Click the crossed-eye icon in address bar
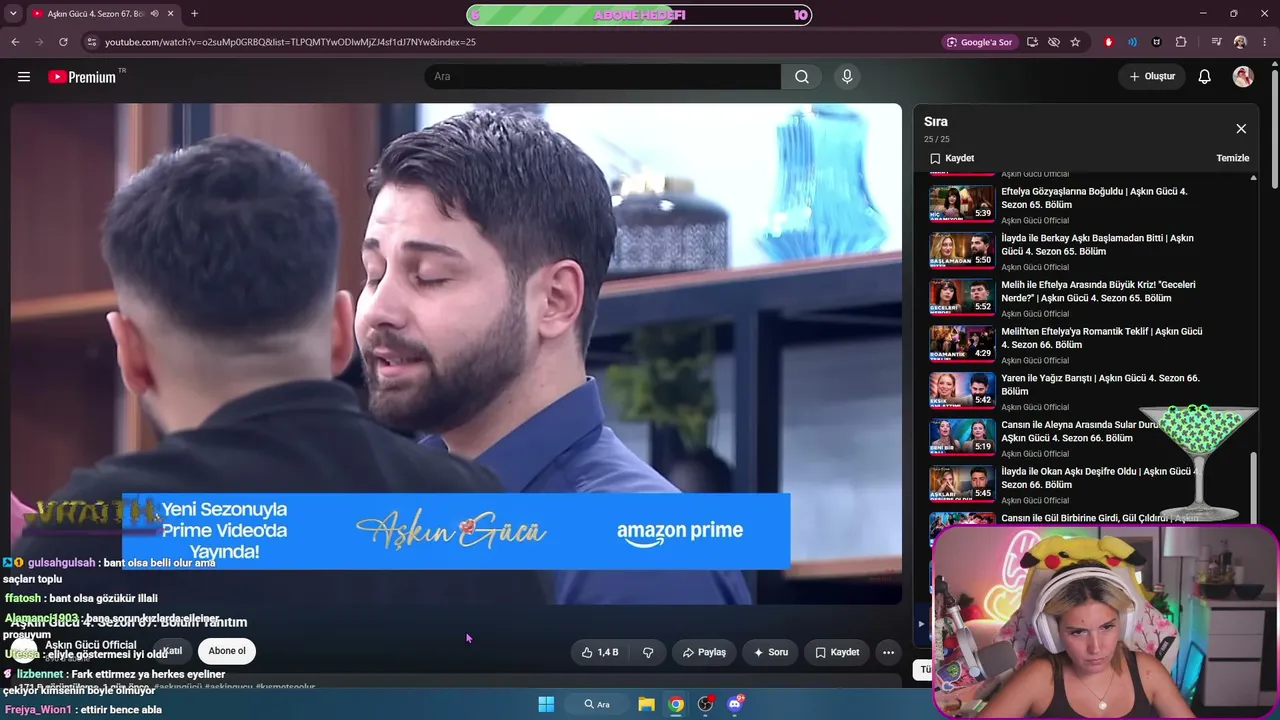The image size is (1280, 720). point(1054,42)
